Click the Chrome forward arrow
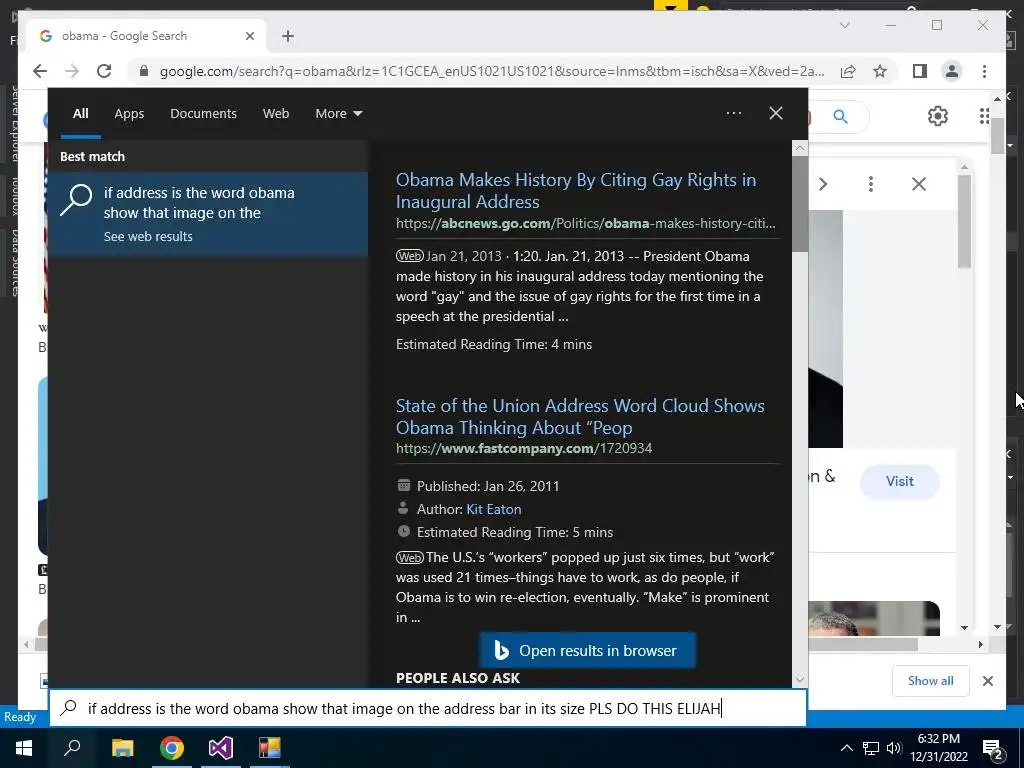Image resolution: width=1024 pixels, height=768 pixels. tap(72, 71)
